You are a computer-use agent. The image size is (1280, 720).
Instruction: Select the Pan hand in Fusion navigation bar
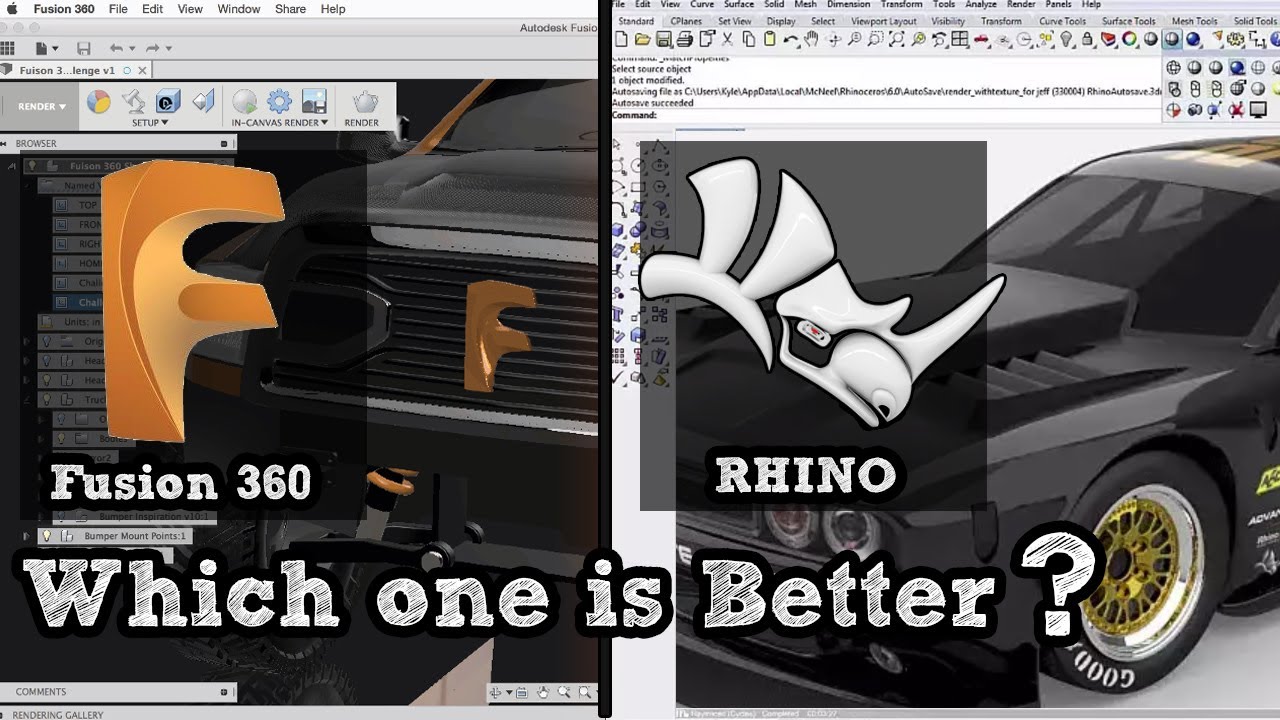tap(543, 692)
